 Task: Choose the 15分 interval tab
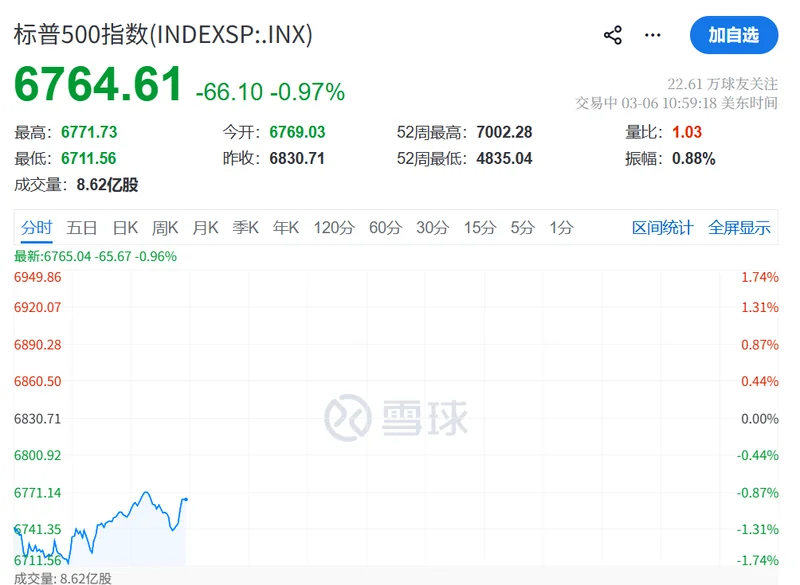point(479,227)
